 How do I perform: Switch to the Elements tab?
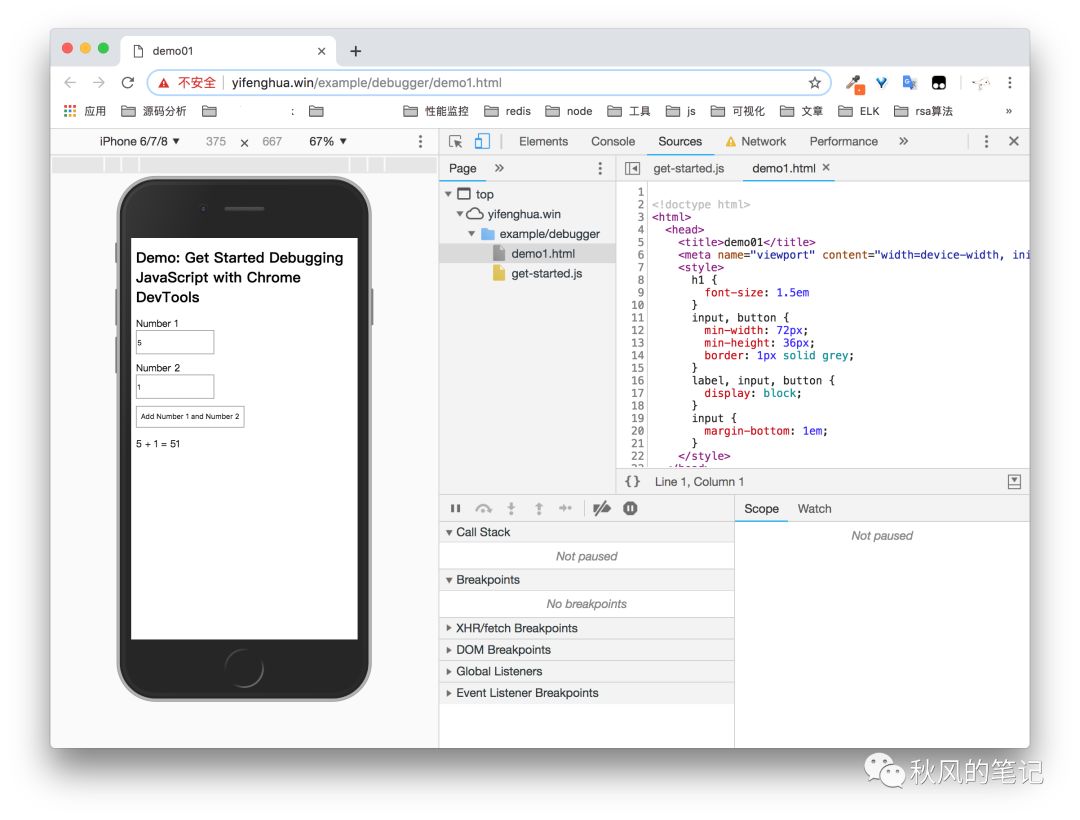543,141
